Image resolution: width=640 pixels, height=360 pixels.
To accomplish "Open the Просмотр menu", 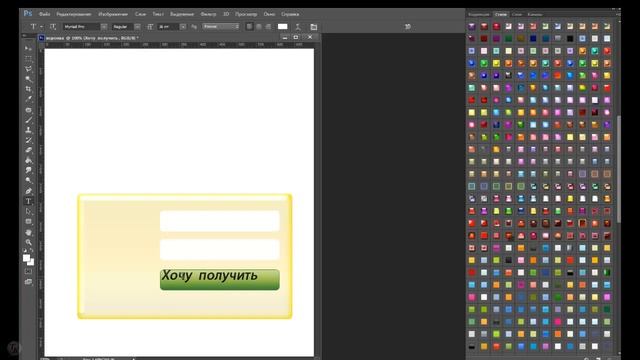I will pyautogui.click(x=246, y=14).
